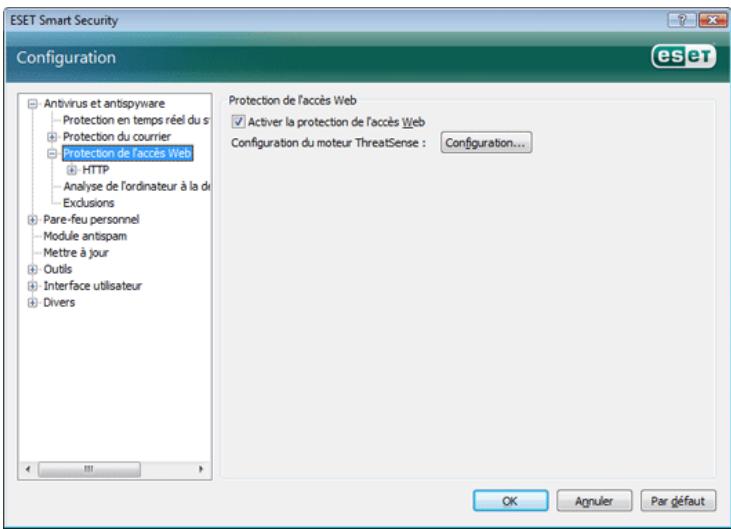Expand the Outils tree node
731x529 pixels.
point(32,269)
